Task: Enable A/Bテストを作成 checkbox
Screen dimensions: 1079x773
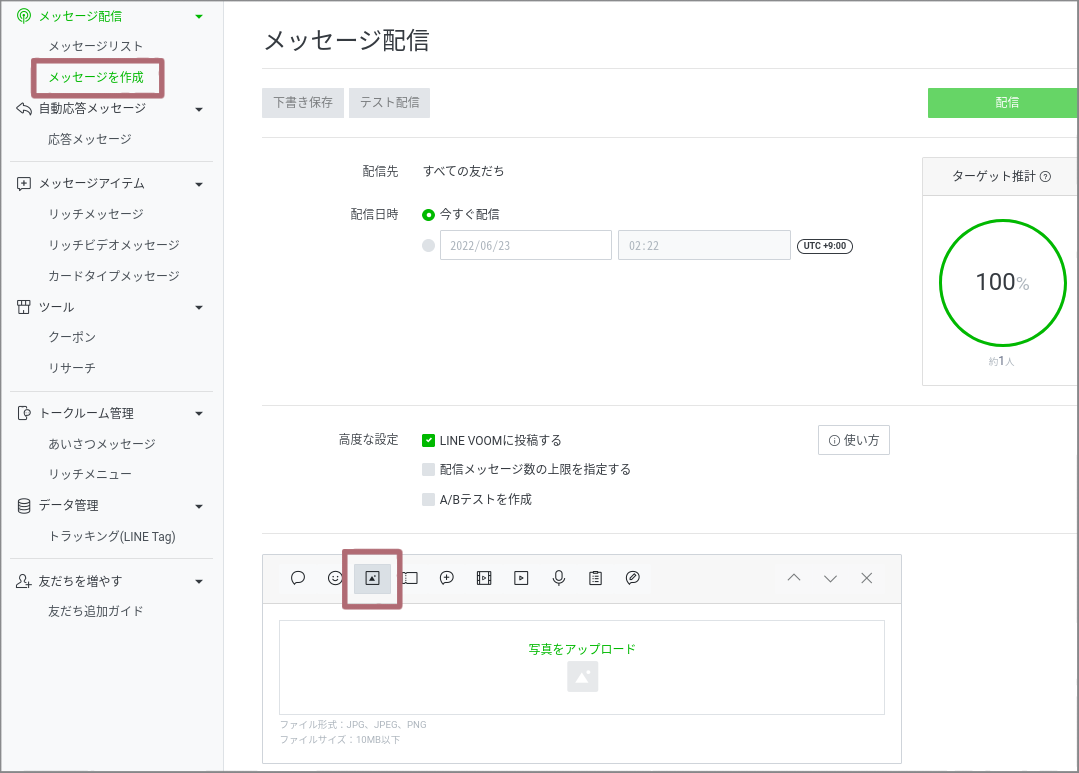Action: tap(429, 499)
